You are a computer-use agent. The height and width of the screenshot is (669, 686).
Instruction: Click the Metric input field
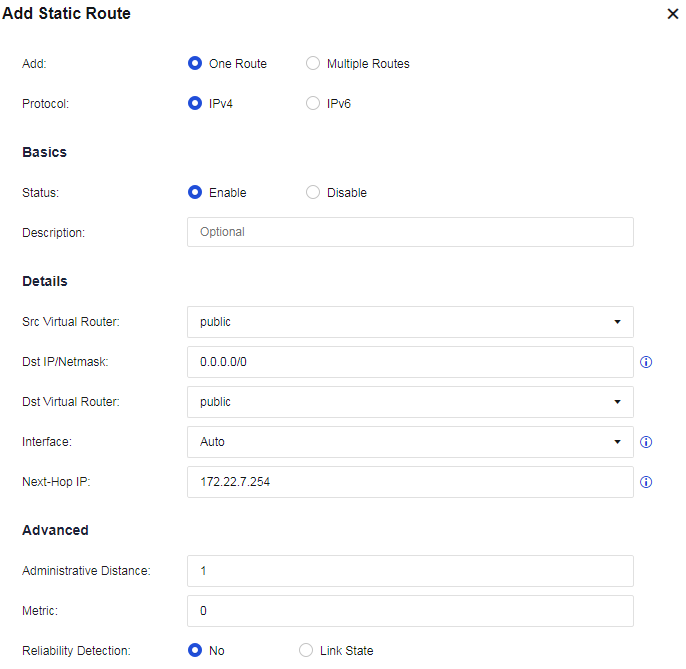410,610
